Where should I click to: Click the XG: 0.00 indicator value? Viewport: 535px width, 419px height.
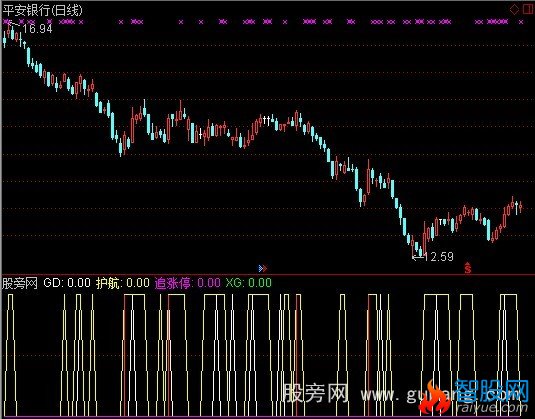coord(249,283)
